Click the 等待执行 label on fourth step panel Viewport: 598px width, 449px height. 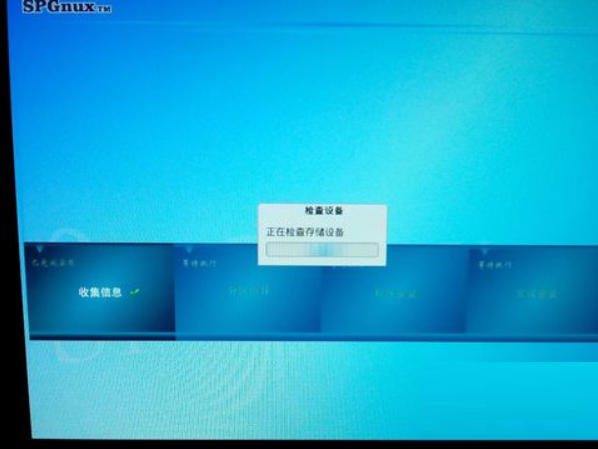(495, 265)
